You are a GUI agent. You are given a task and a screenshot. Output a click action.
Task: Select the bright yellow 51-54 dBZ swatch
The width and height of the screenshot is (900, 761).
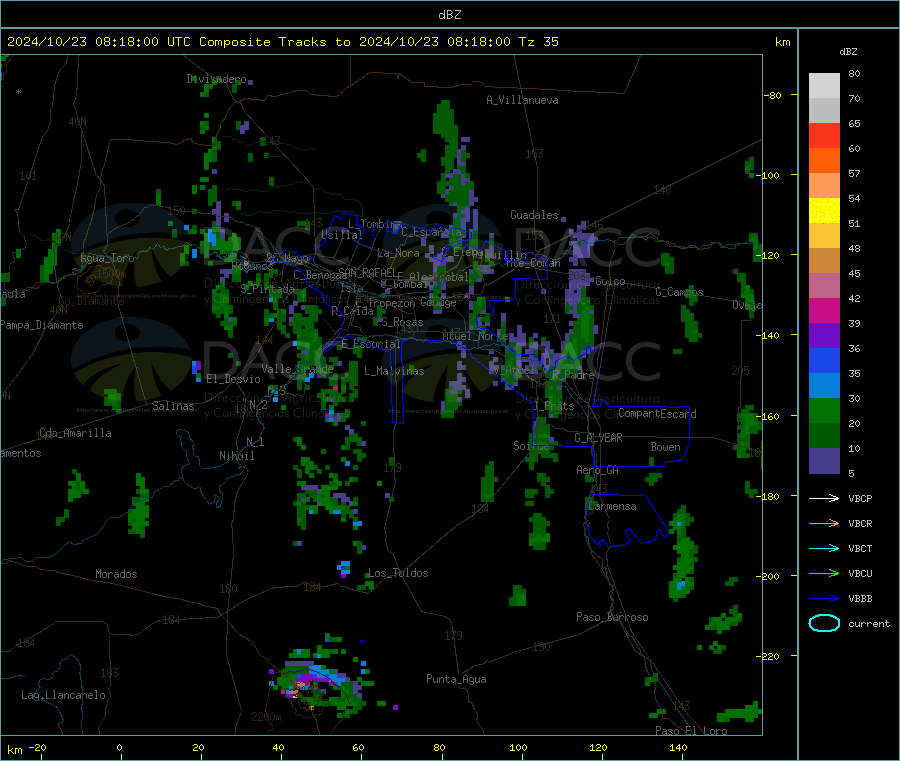824,211
